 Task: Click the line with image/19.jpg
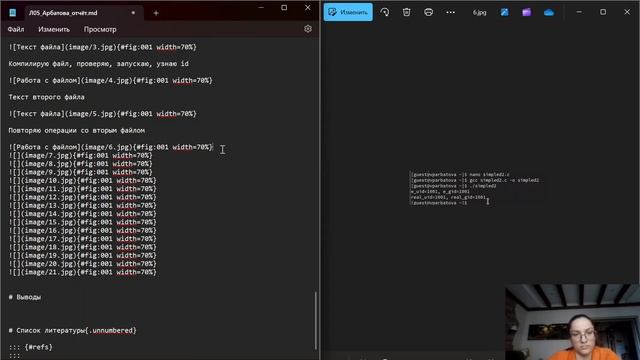point(82,256)
